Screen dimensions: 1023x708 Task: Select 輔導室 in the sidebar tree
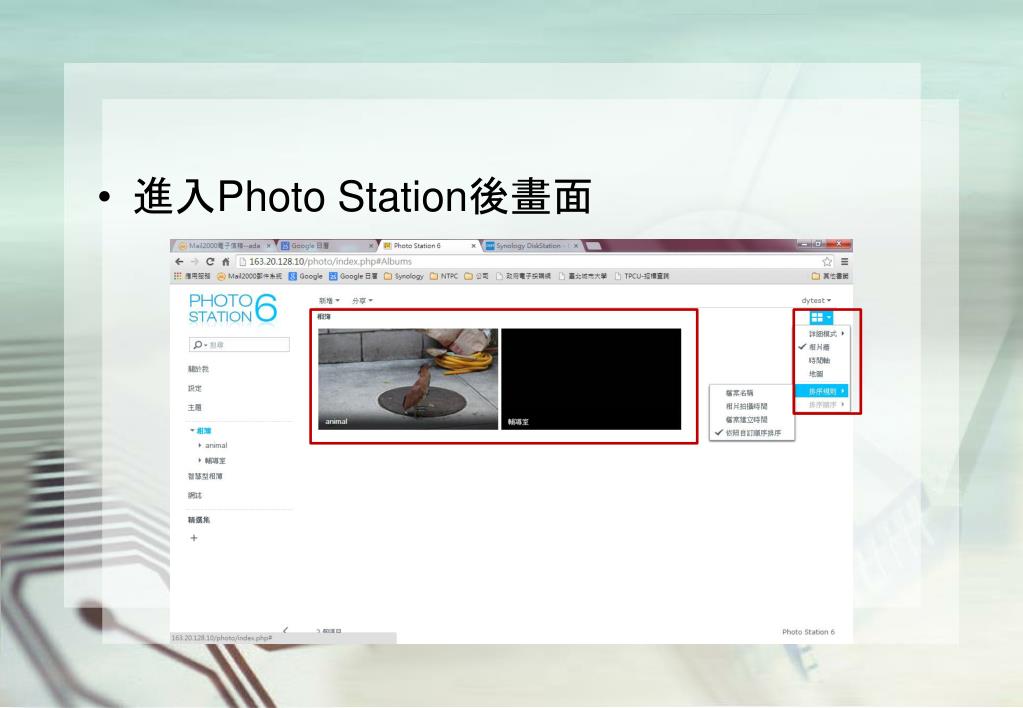click(x=215, y=460)
